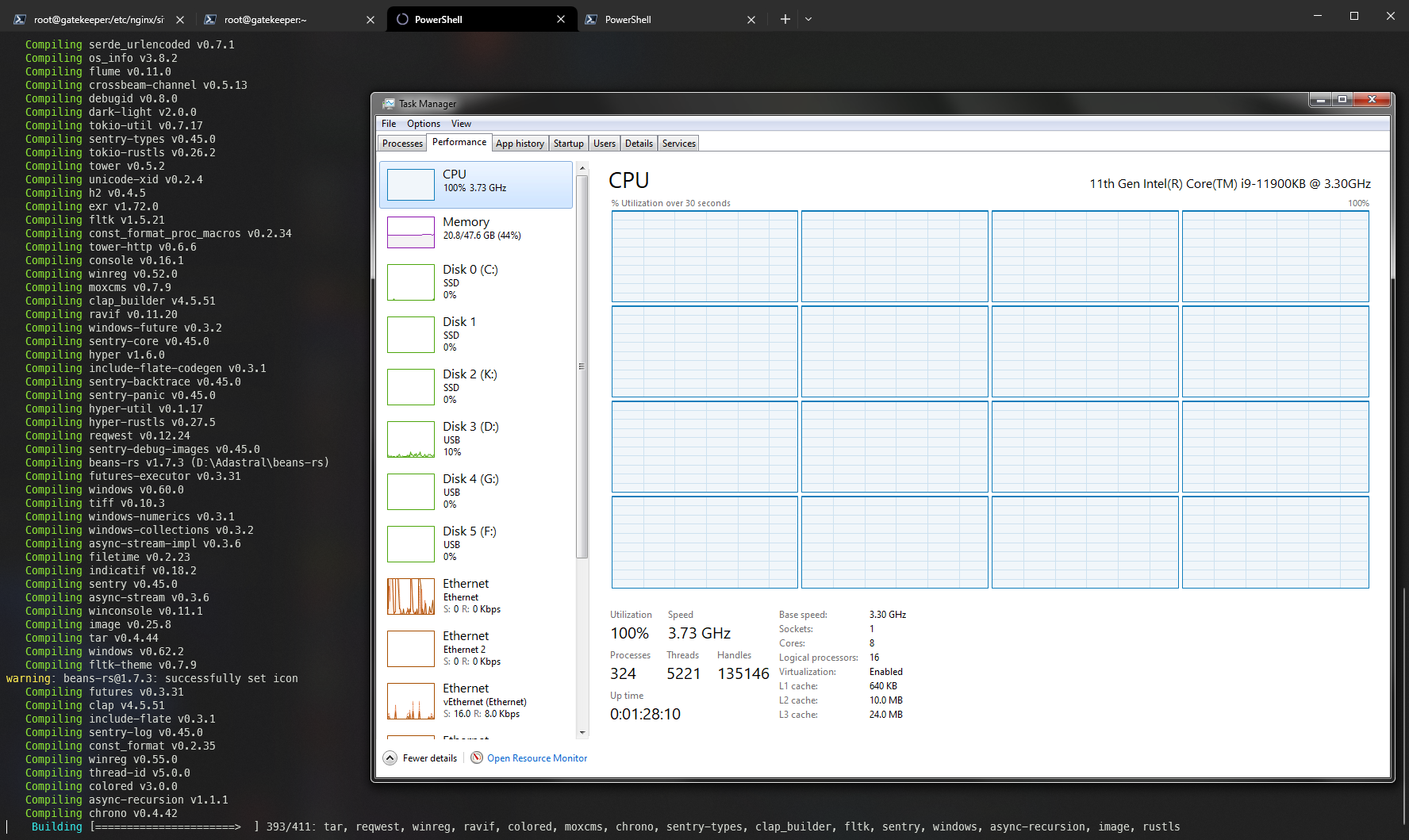Close the active PowerShell tab

coord(561,19)
